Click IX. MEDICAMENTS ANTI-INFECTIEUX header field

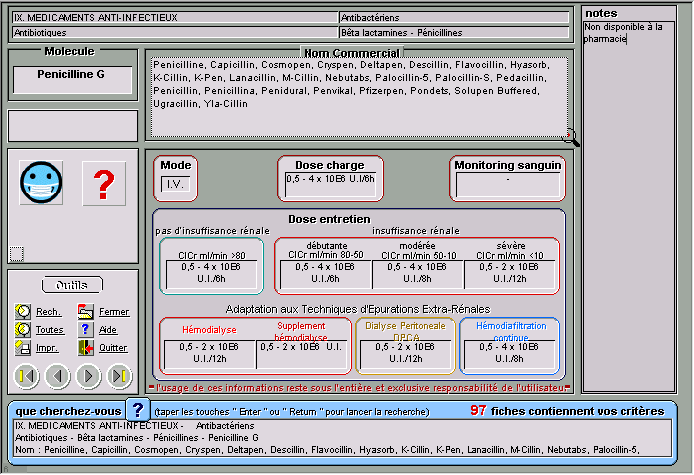pos(175,18)
